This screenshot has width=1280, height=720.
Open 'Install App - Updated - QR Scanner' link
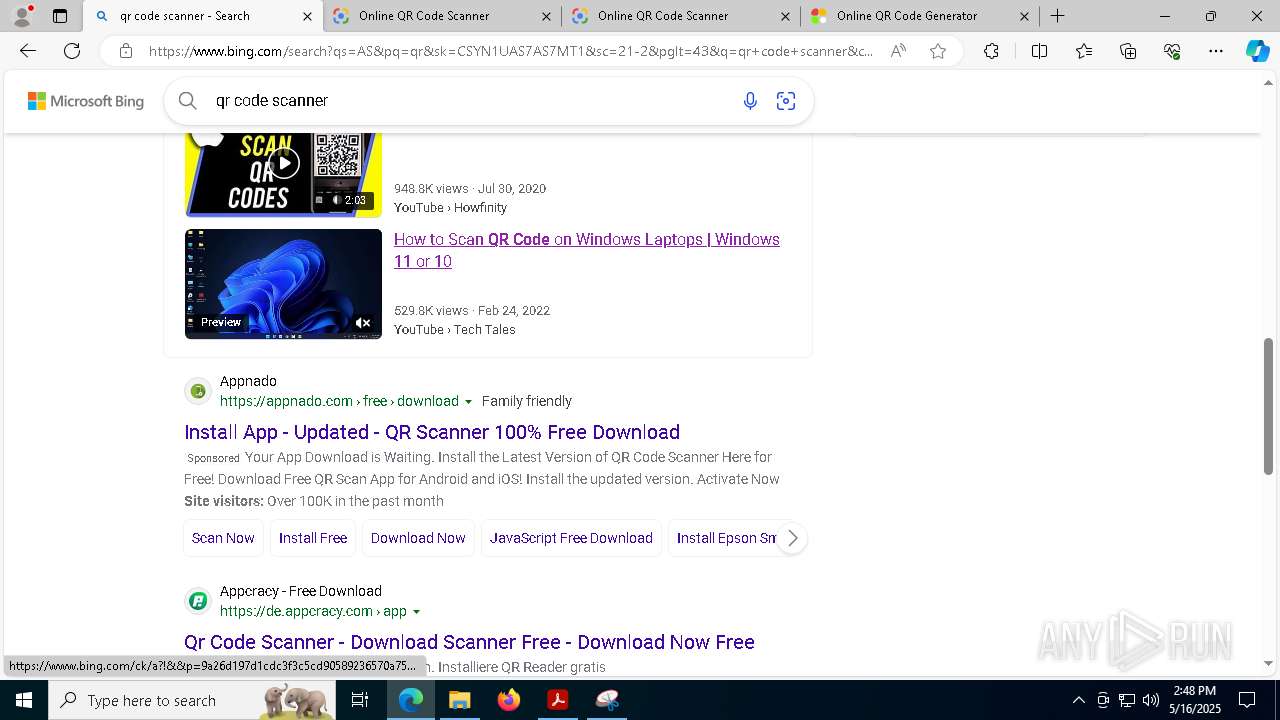tap(432, 432)
